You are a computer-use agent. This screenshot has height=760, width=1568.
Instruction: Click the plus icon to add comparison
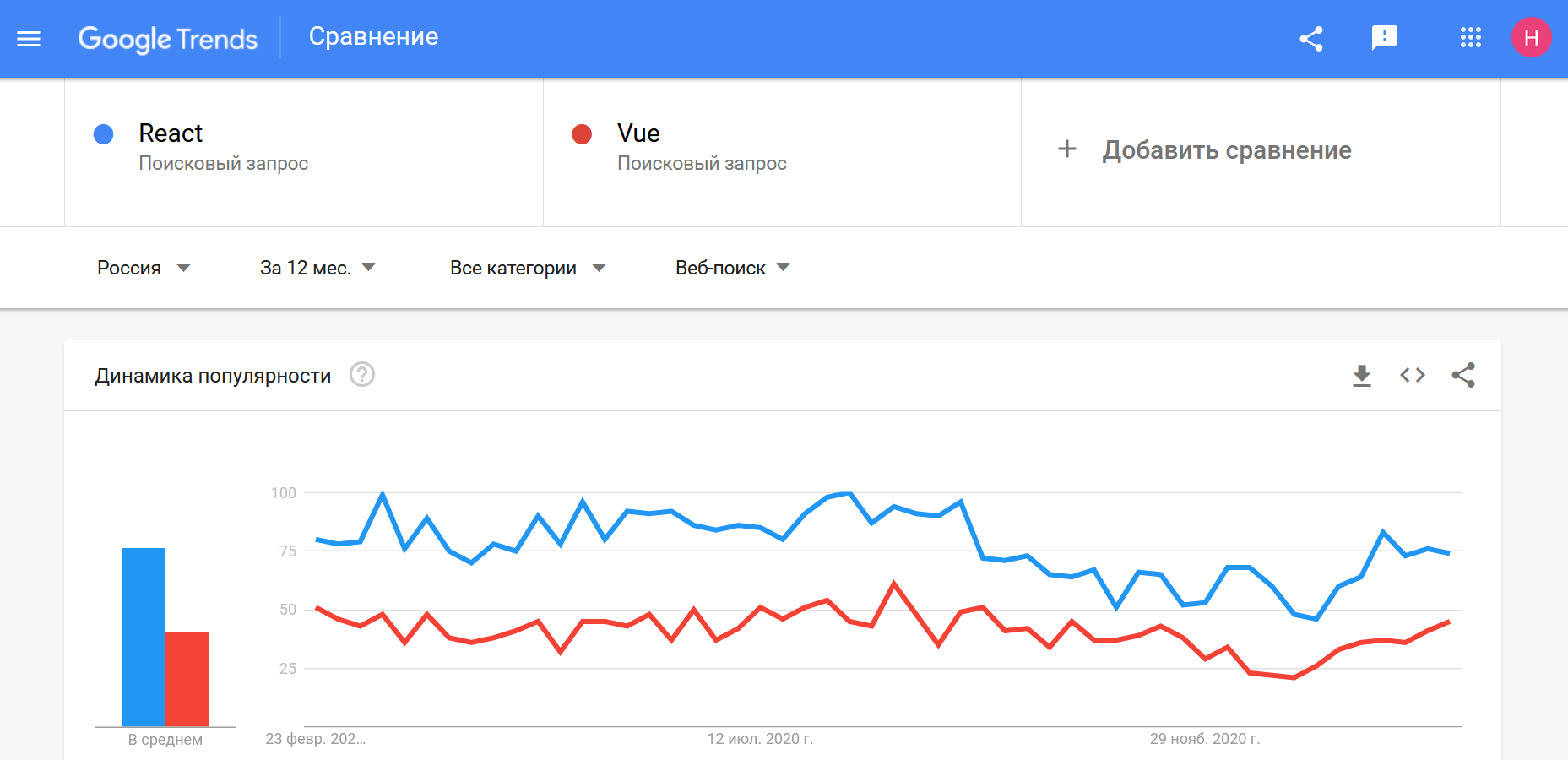[x=1067, y=149]
